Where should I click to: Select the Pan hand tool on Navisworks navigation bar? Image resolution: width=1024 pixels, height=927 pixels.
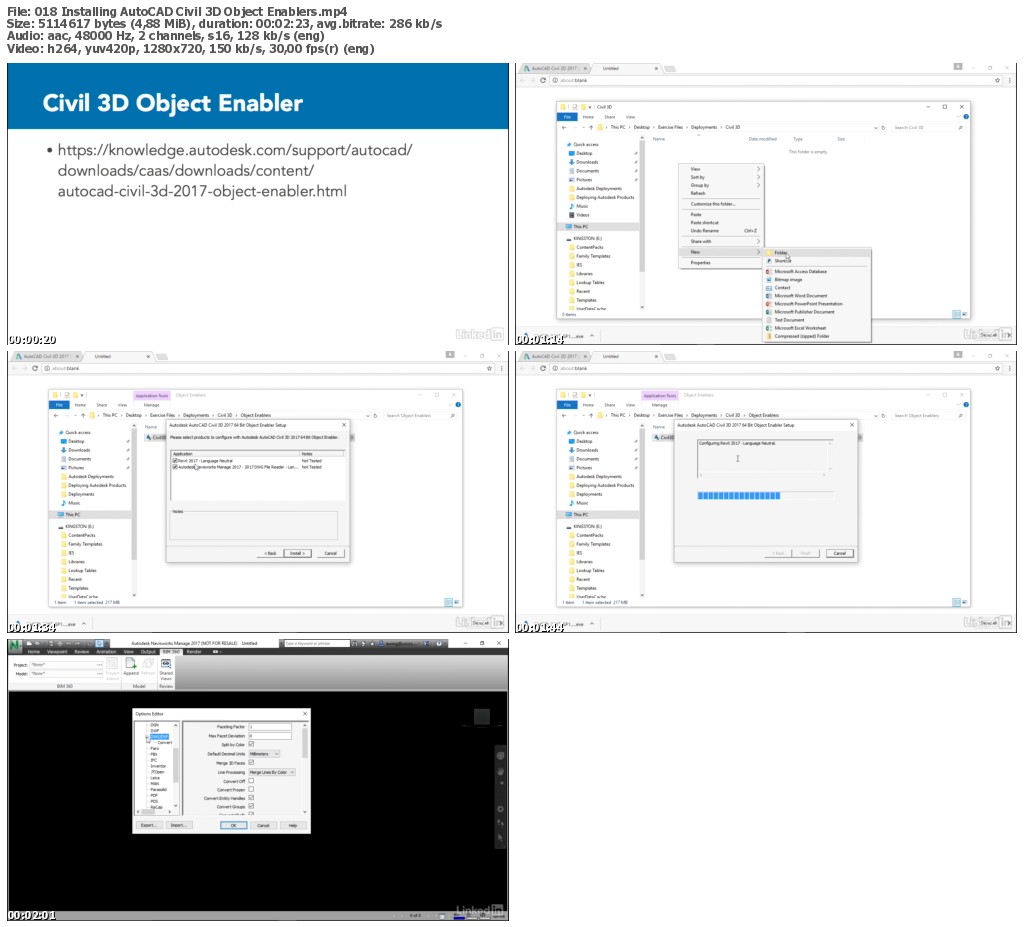500,772
